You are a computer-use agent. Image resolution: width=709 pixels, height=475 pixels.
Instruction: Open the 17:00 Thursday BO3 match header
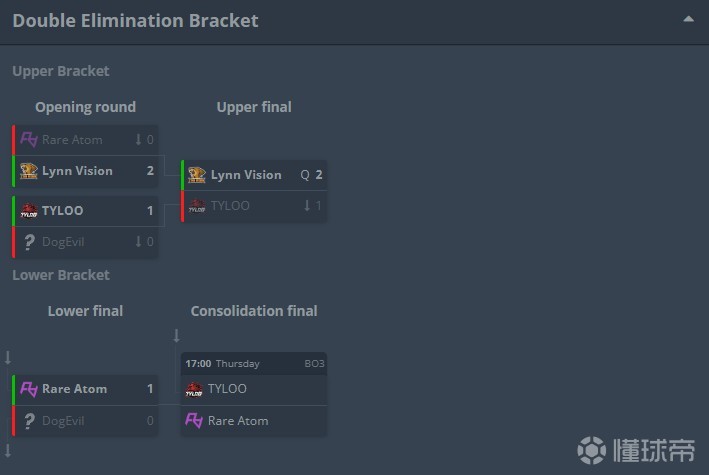click(x=254, y=364)
